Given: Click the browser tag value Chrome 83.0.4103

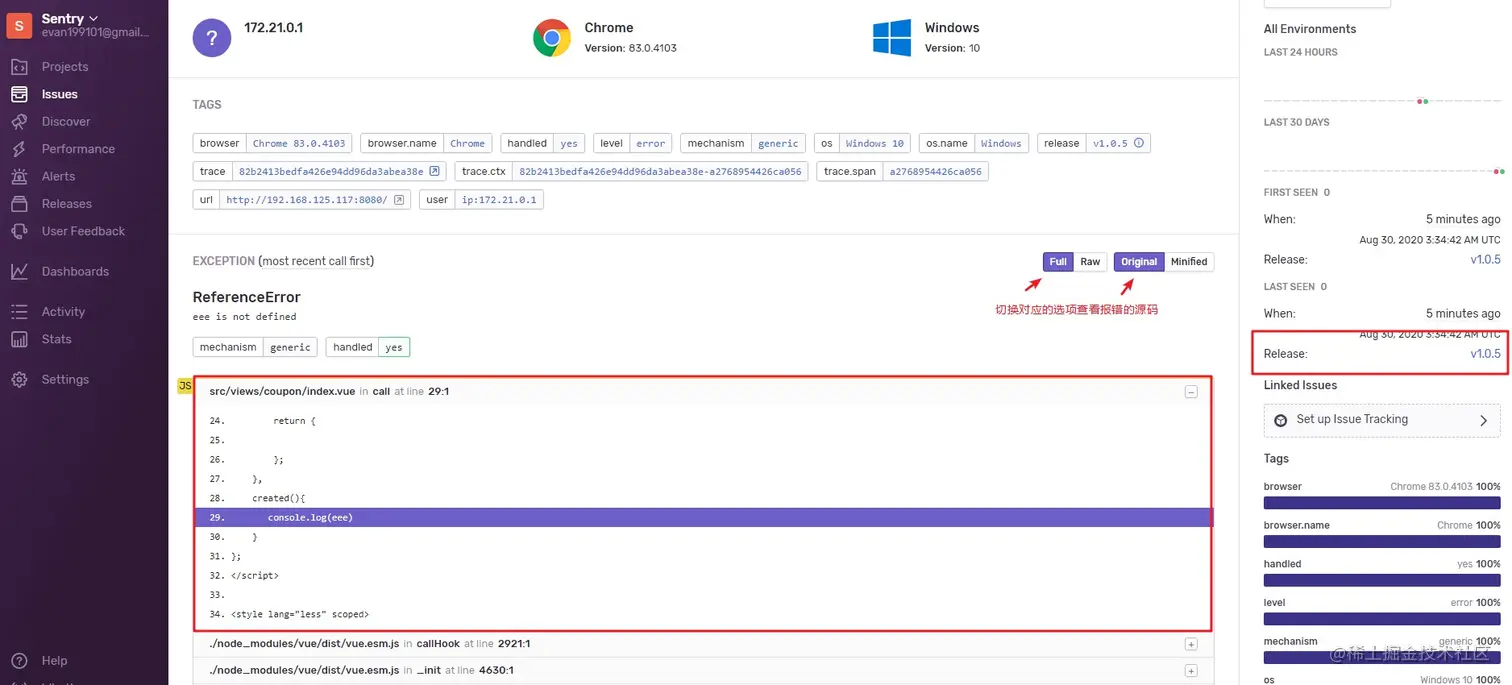Looking at the screenshot, I should [299, 143].
